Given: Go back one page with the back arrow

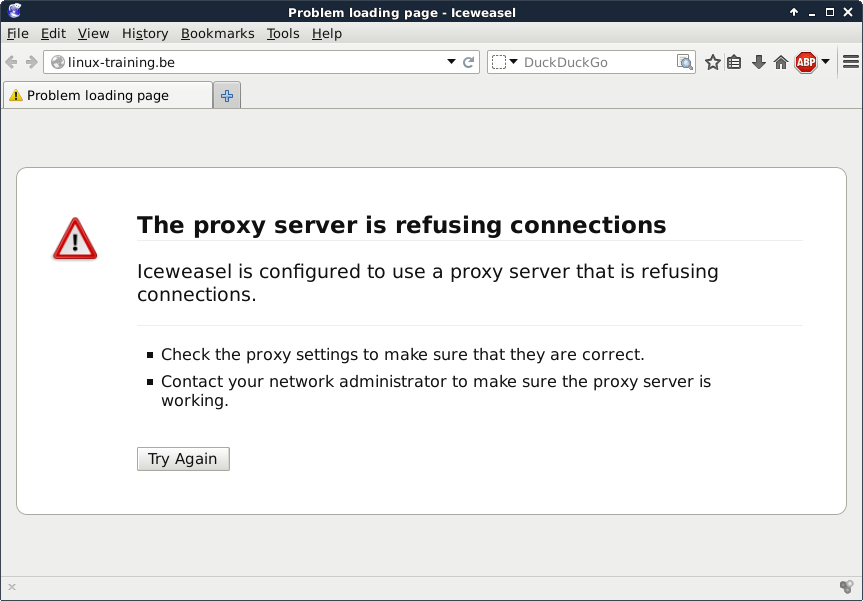Looking at the screenshot, I should 11,62.
